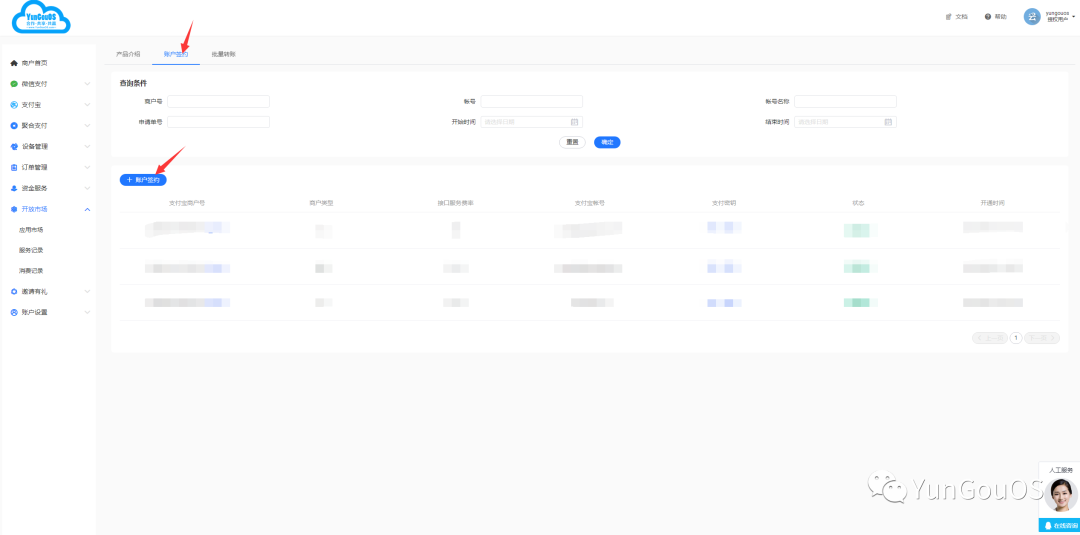Click the 支付密钥 column header
The image size is (1080, 535).
point(724,203)
